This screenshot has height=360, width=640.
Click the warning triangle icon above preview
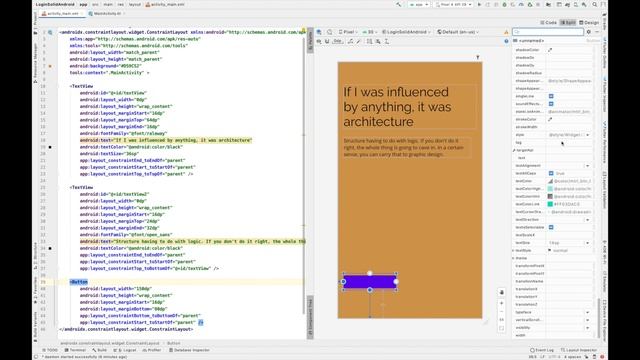pos(506,32)
